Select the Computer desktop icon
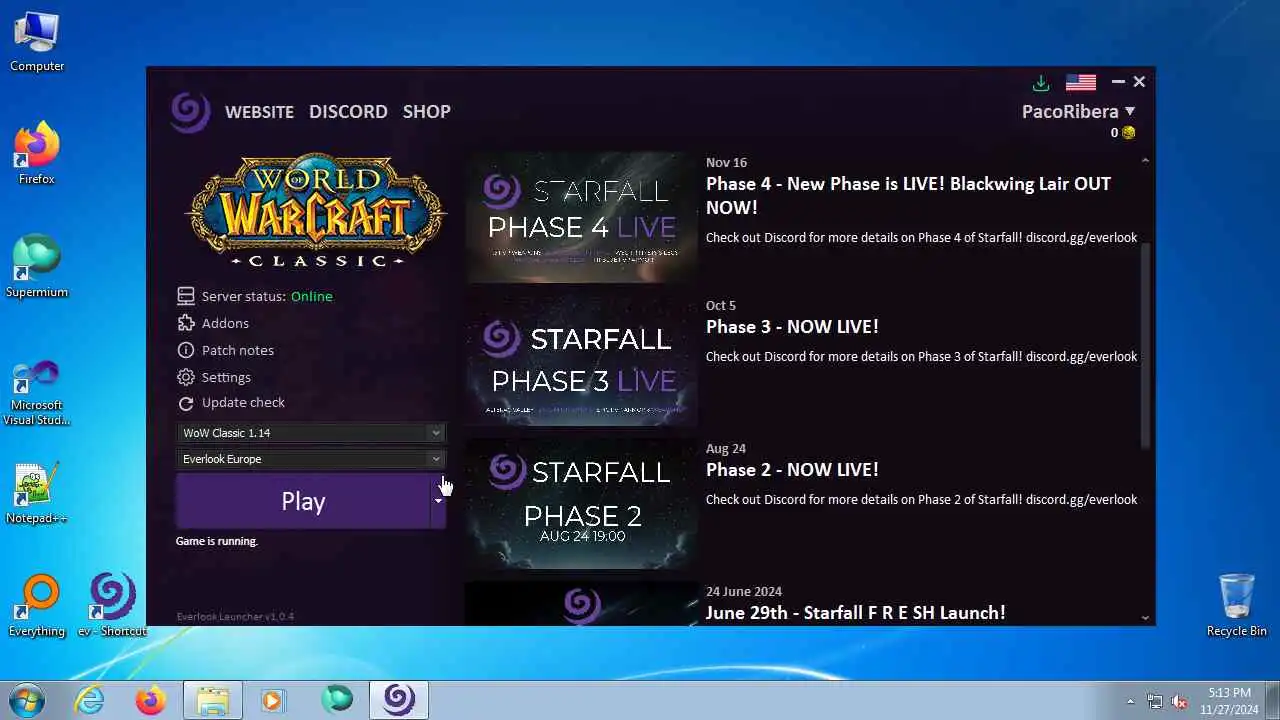The image size is (1280, 720). point(37,41)
